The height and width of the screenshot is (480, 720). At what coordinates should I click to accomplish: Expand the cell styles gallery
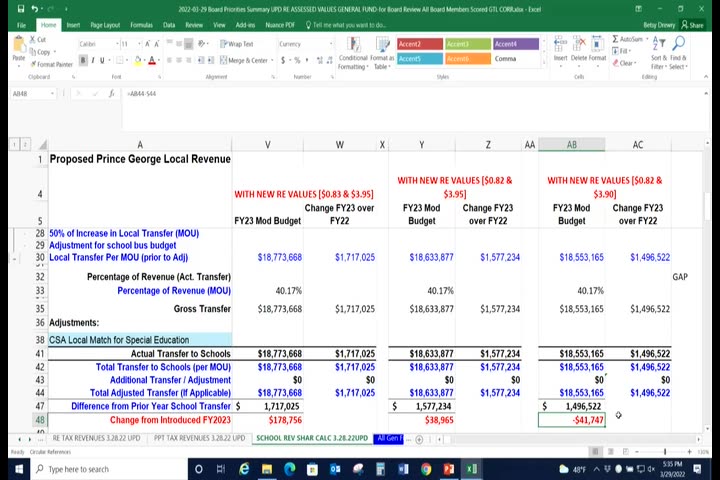(545, 67)
